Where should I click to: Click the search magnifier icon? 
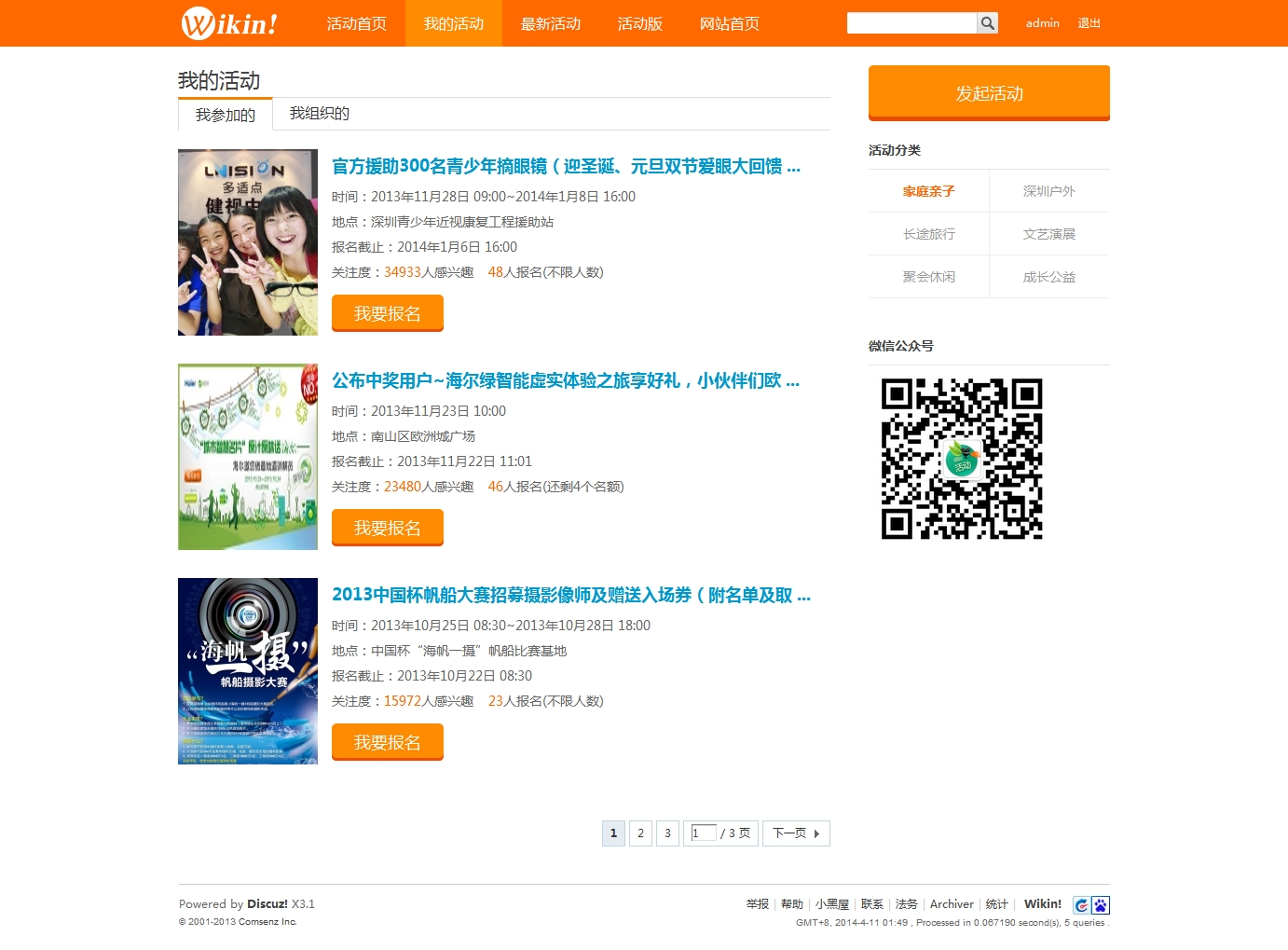(985, 22)
